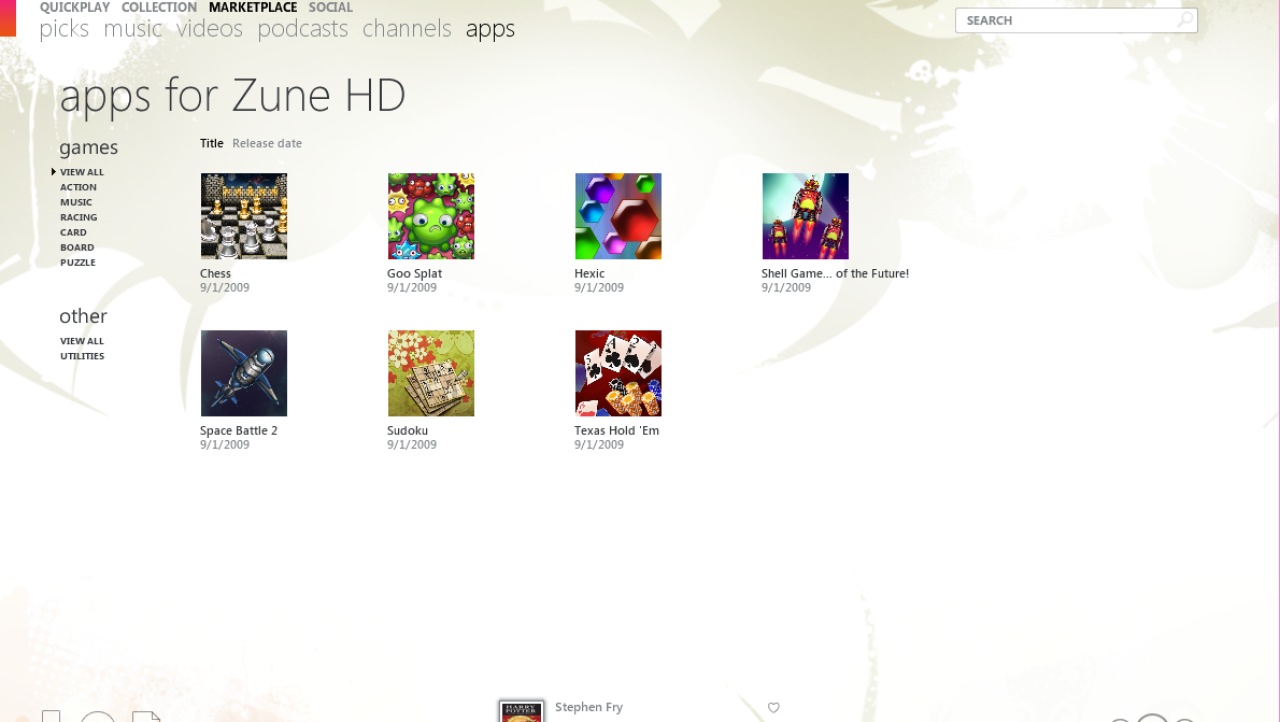
Task: Select the apps tab
Action: coord(490,29)
